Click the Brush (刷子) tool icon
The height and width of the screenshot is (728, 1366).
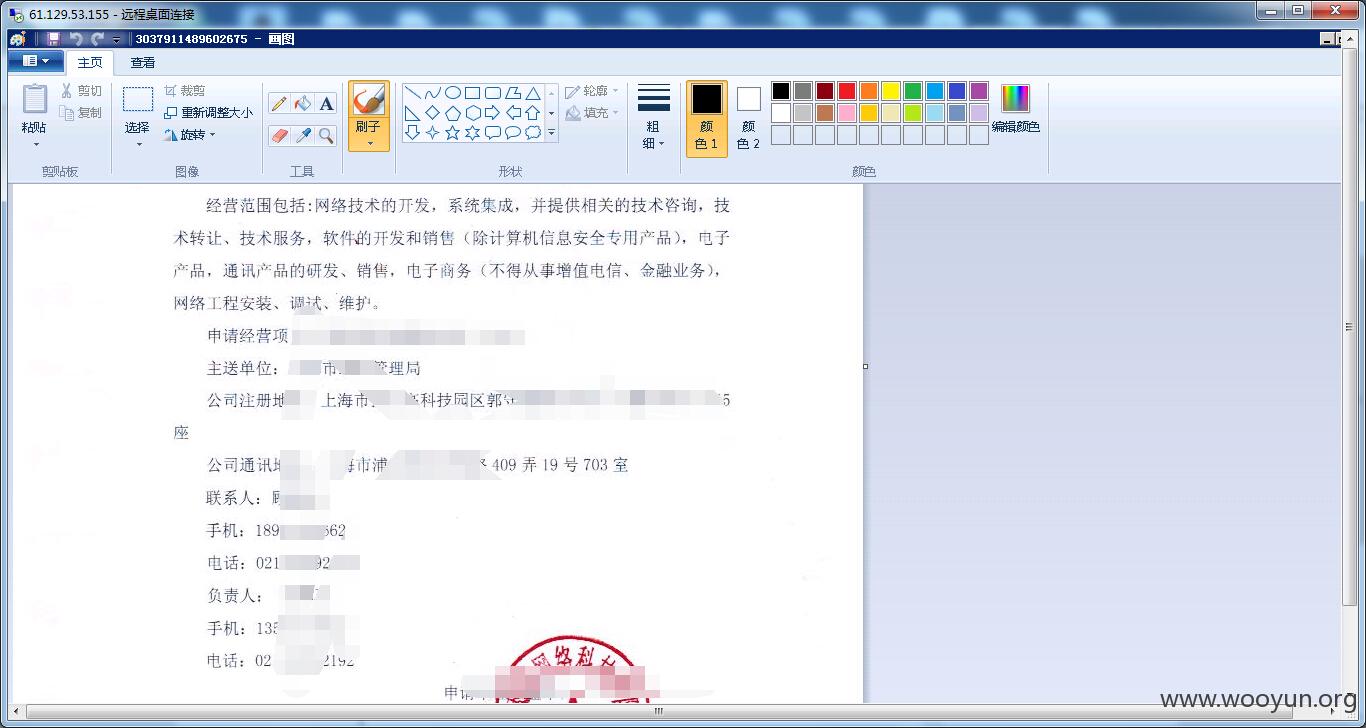click(368, 101)
